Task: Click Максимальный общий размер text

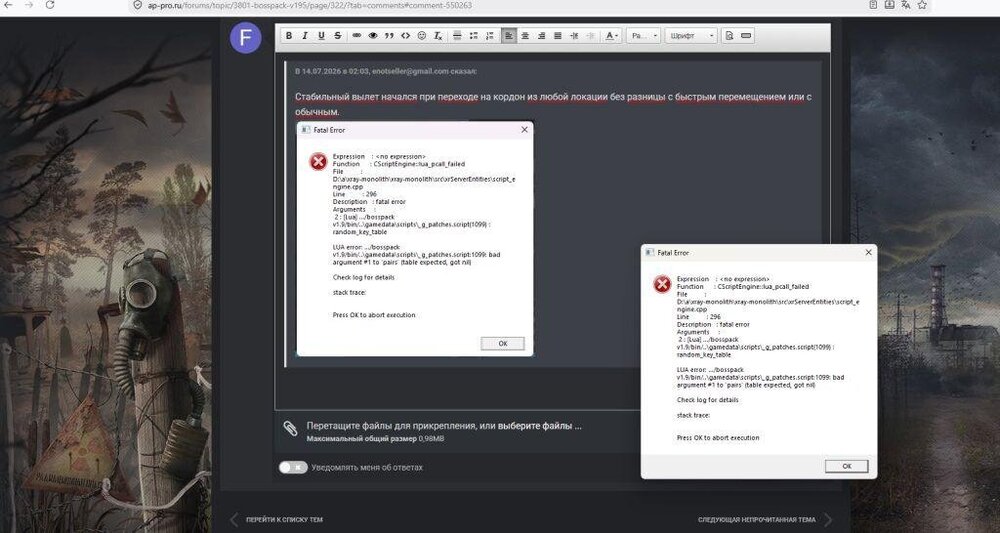Action: pos(362,439)
